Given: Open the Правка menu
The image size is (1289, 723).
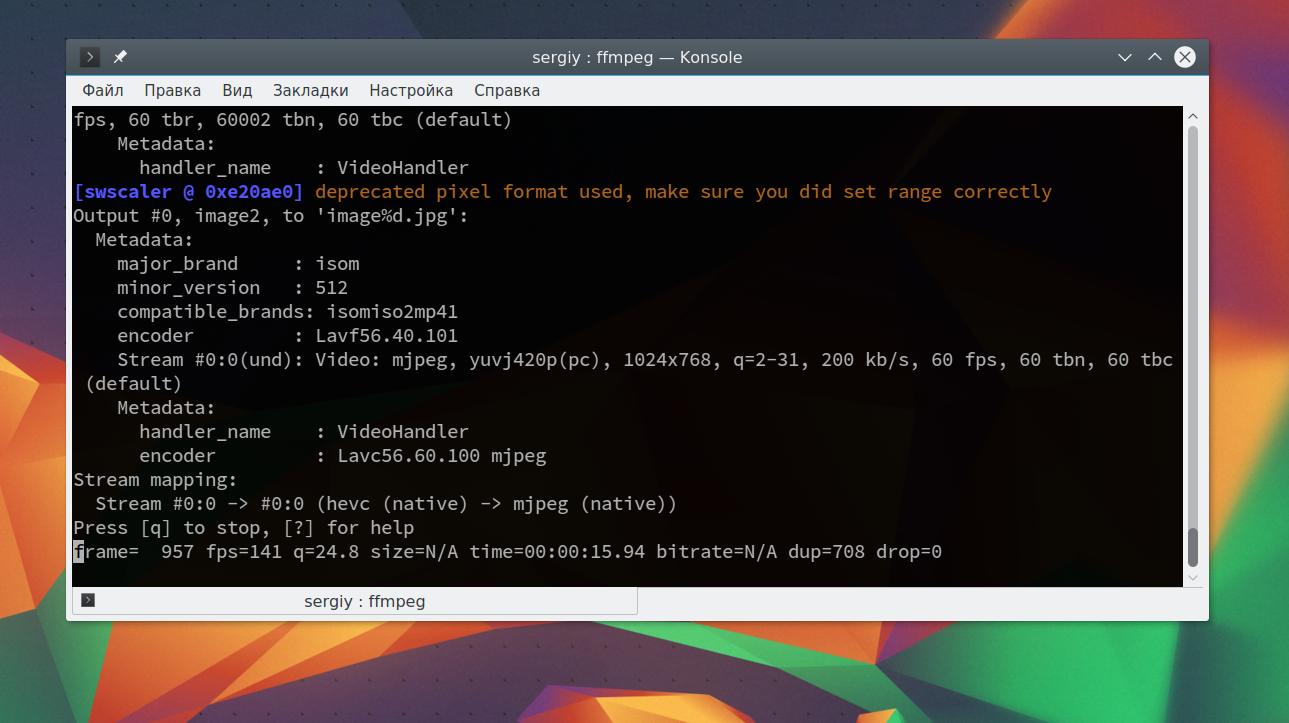Looking at the screenshot, I should point(172,90).
